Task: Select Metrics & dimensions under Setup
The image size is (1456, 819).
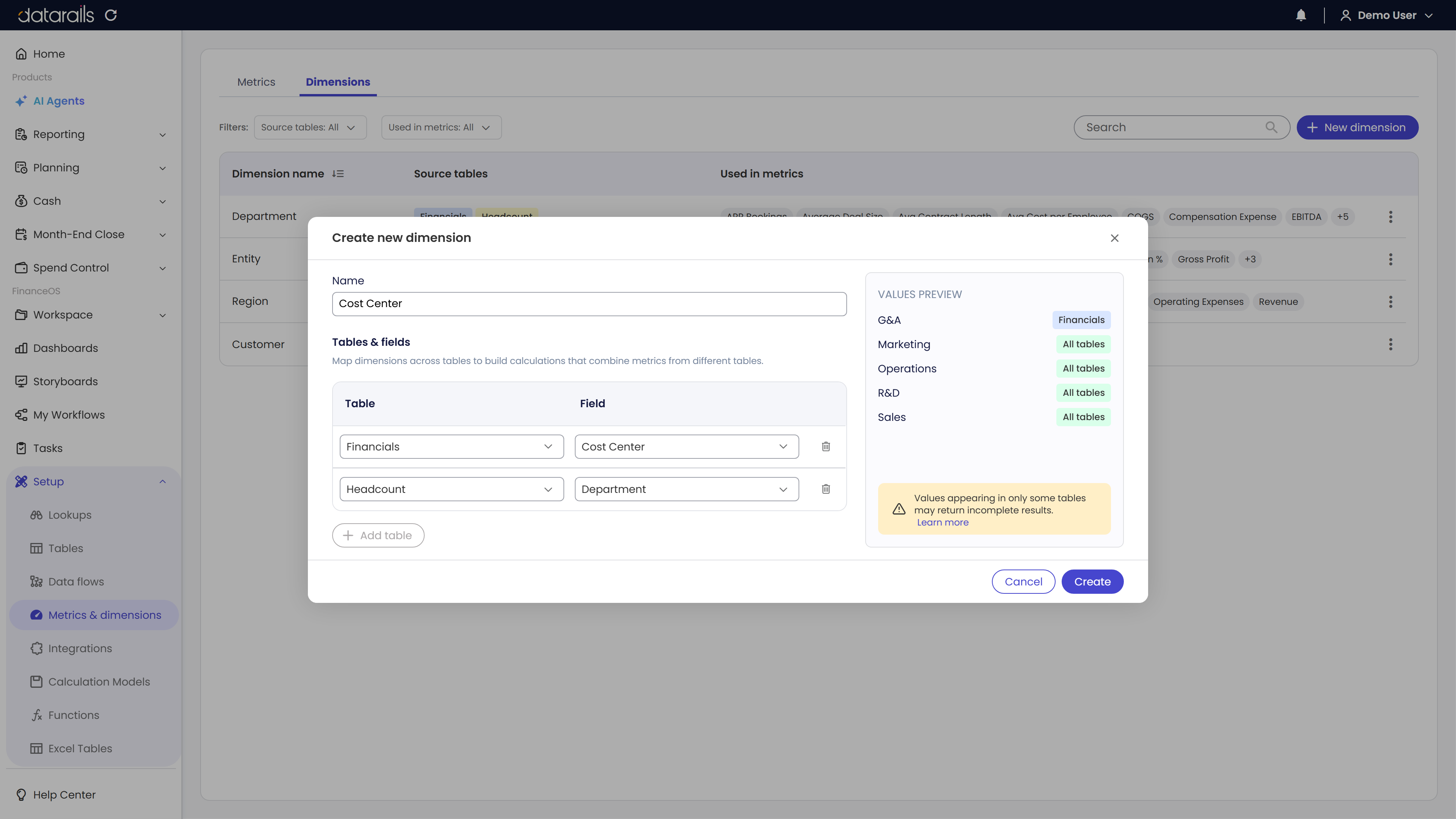Action: tap(94, 615)
